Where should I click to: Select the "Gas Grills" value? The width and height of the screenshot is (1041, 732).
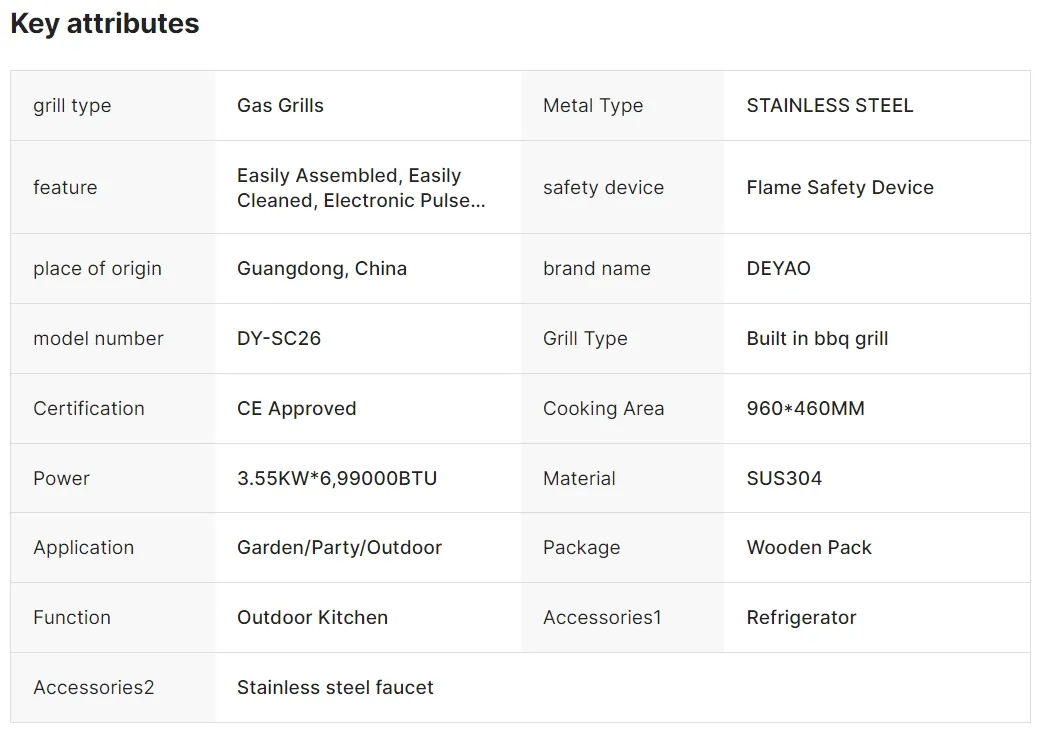tap(280, 106)
